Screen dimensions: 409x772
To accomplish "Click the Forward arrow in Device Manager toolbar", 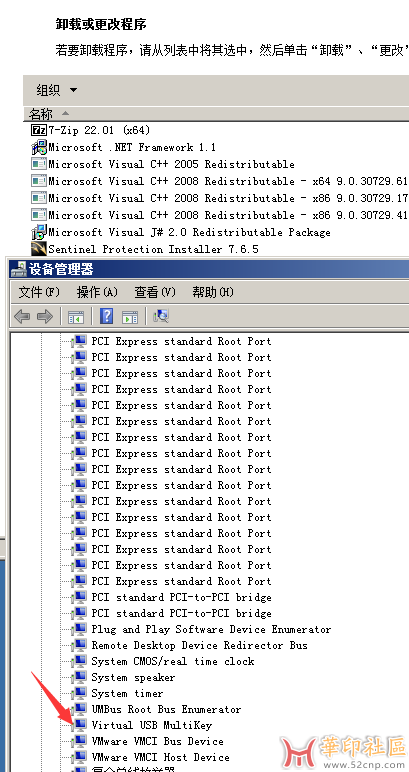I will 44,316.
